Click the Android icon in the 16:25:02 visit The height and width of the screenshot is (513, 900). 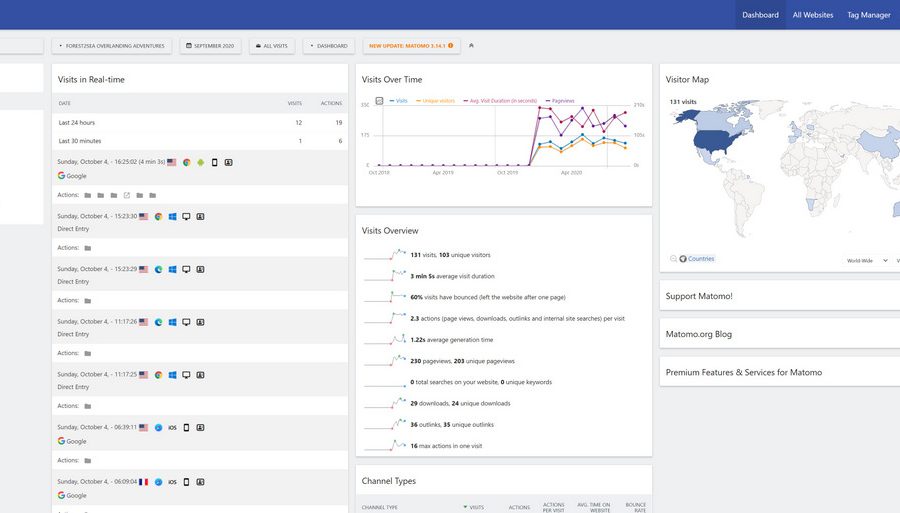(x=200, y=162)
